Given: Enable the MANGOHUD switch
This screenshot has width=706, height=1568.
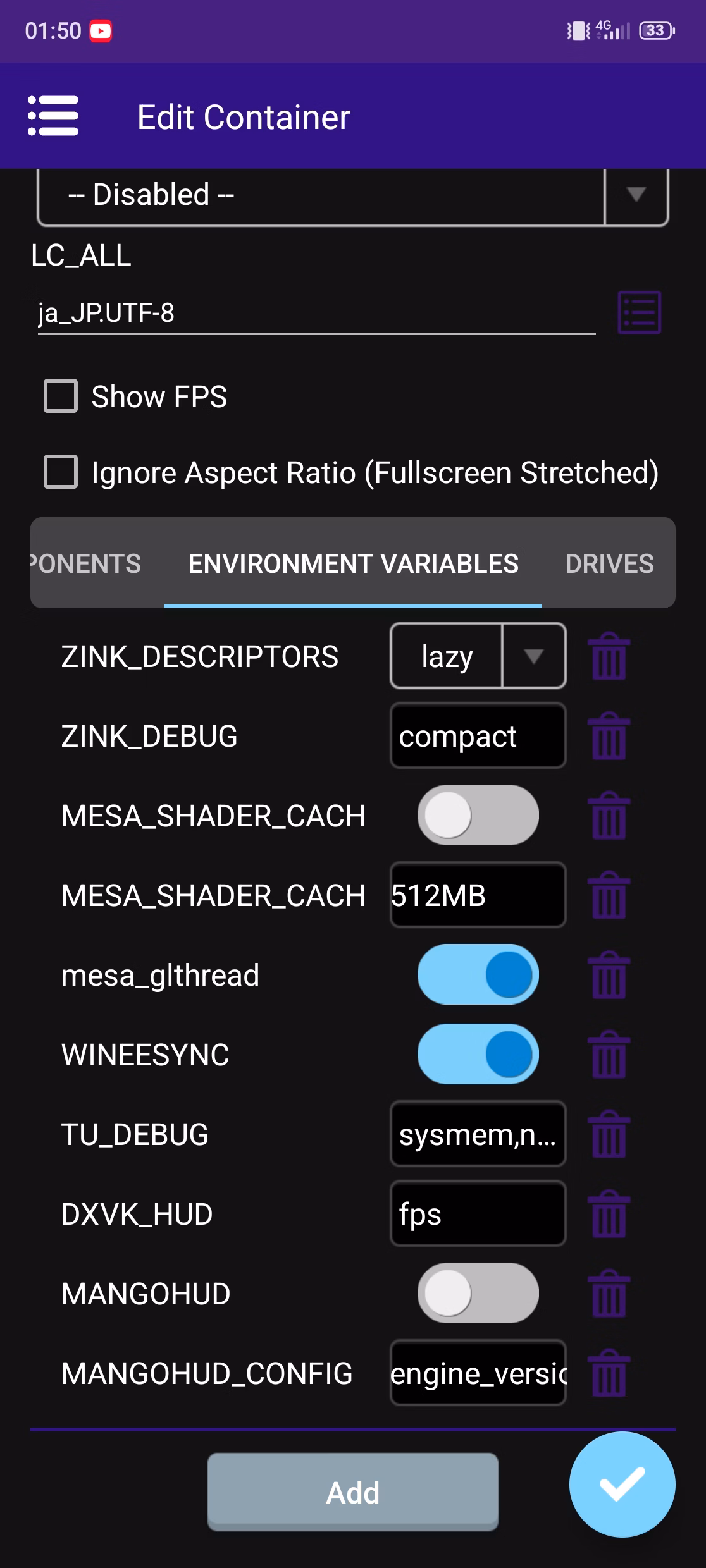Looking at the screenshot, I should (x=478, y=1294).
